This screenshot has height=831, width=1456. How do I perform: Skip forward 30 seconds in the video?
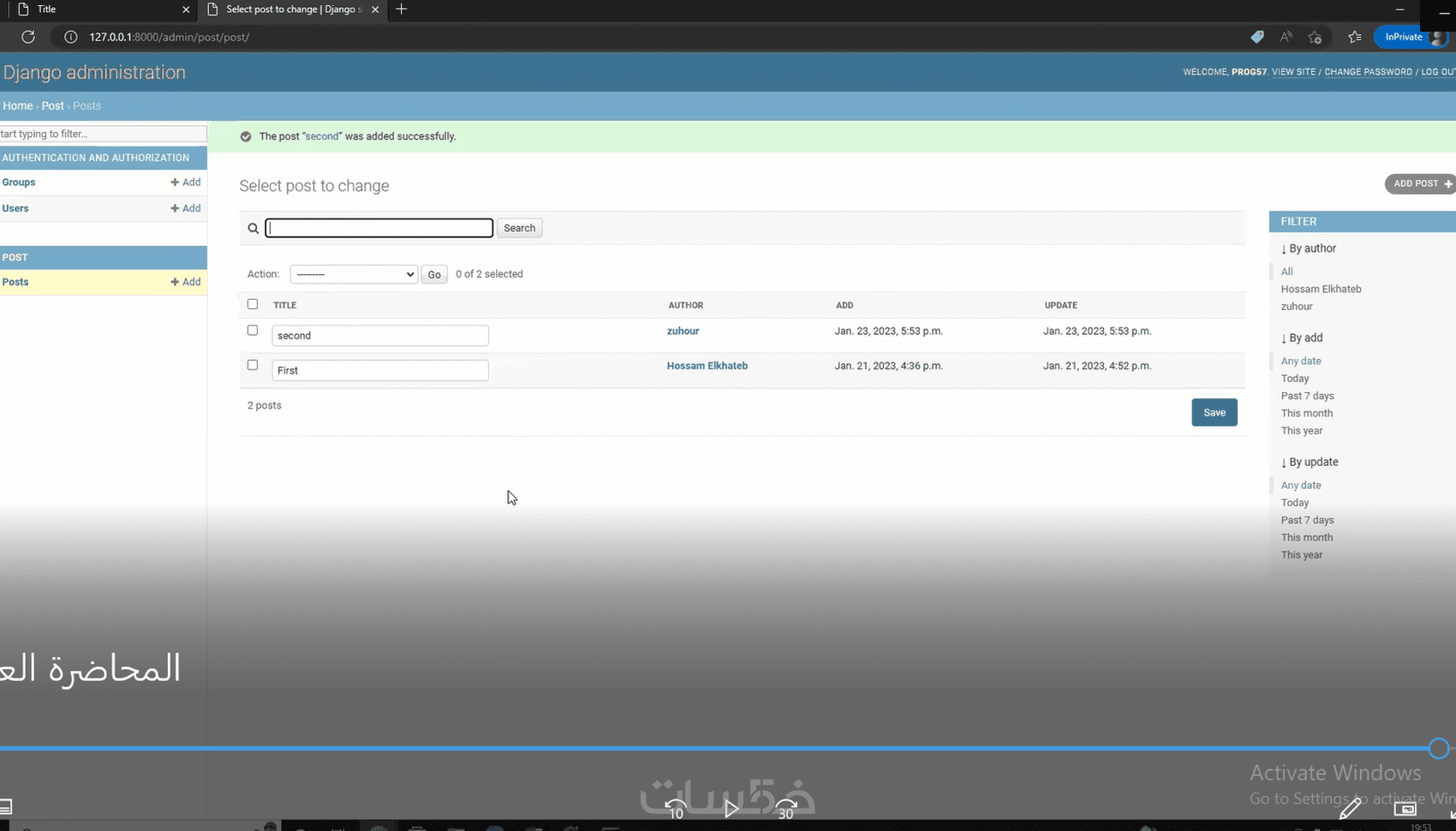[785, 808]
